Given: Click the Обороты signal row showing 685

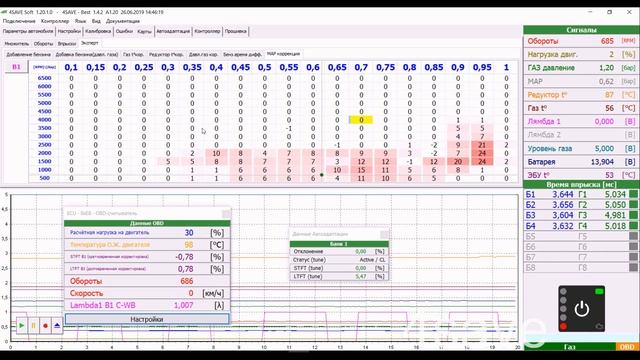Looking at the screenshot, I should [x=581, y=41].
